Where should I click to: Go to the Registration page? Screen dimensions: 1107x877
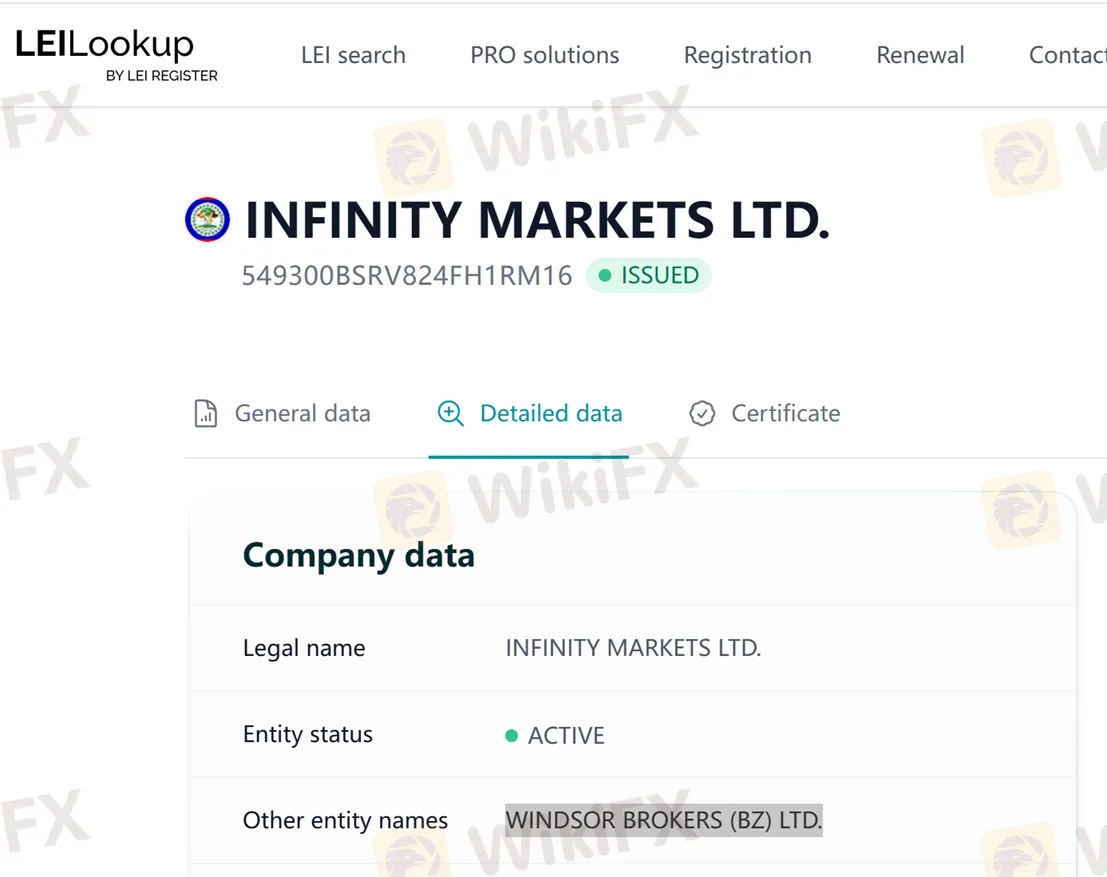pyautogui.click(x=747, y=55)
